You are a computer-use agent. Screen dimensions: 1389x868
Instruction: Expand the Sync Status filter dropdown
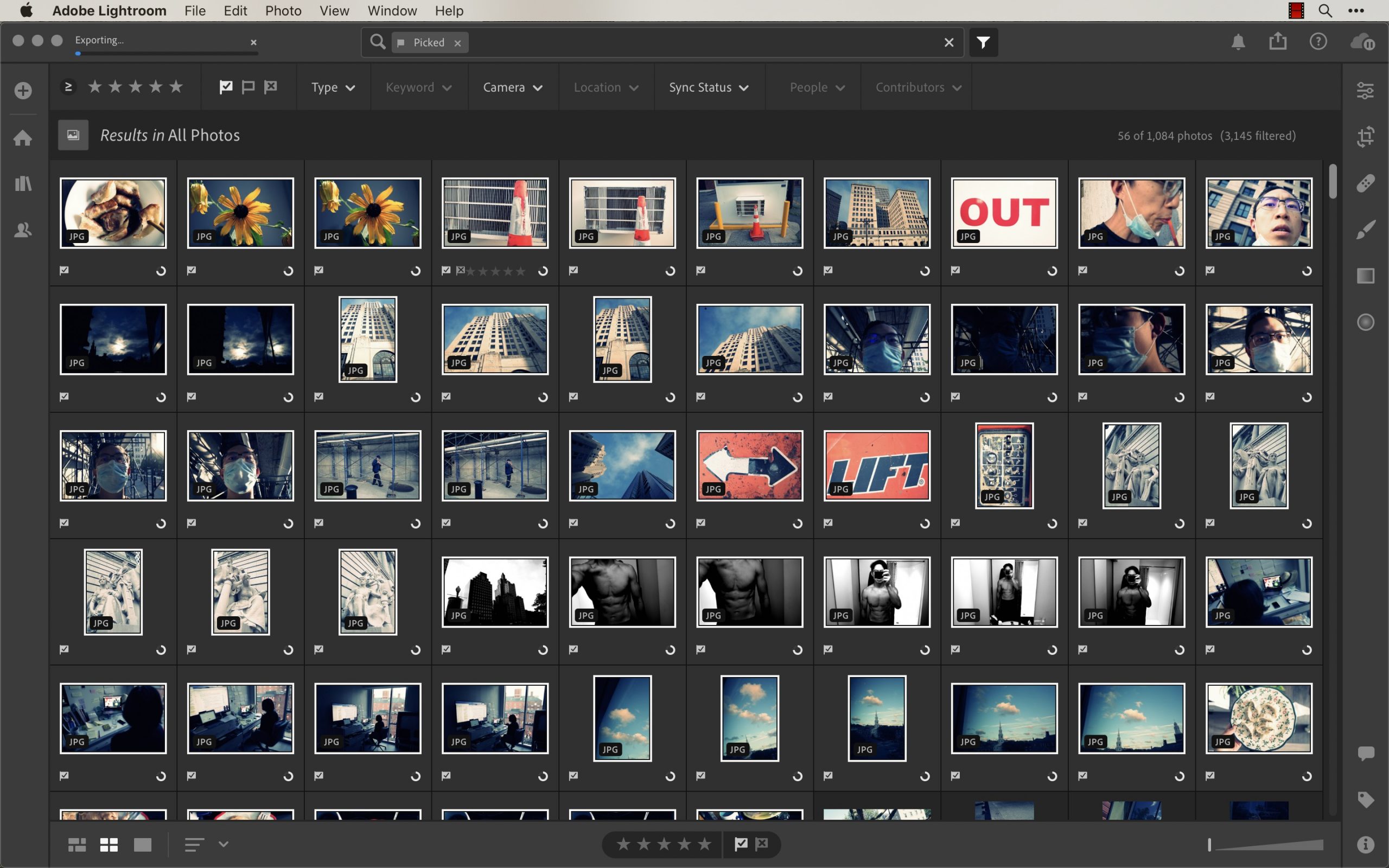709,87
